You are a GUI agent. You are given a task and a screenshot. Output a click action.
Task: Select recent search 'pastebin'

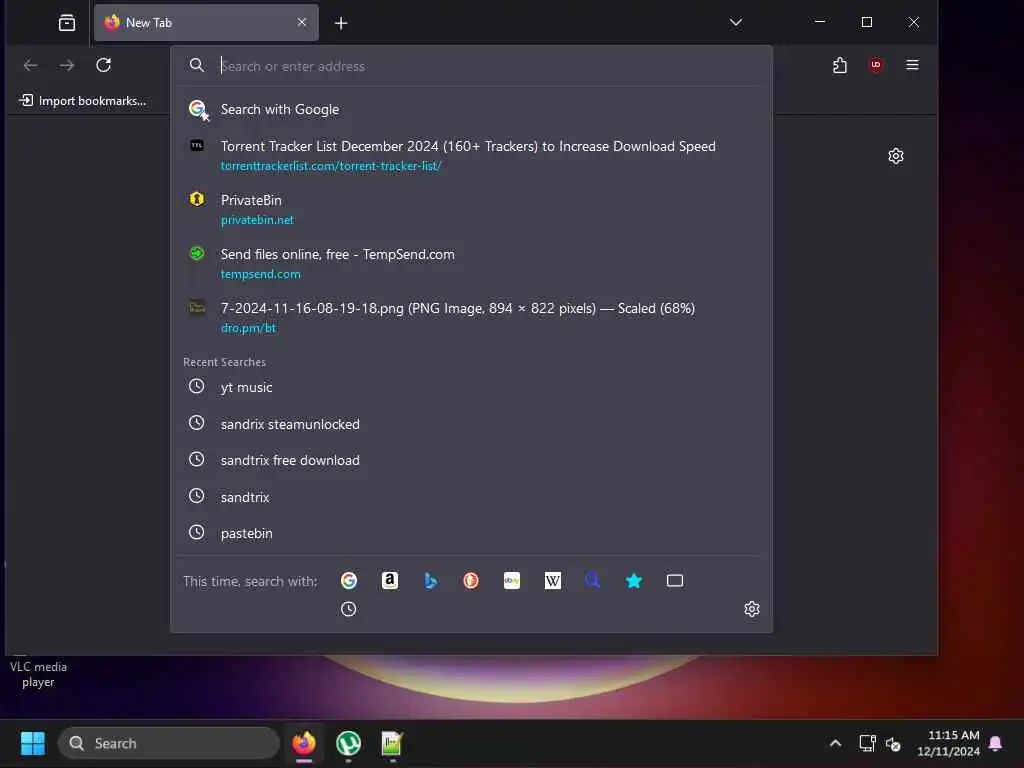pos(472,533)
